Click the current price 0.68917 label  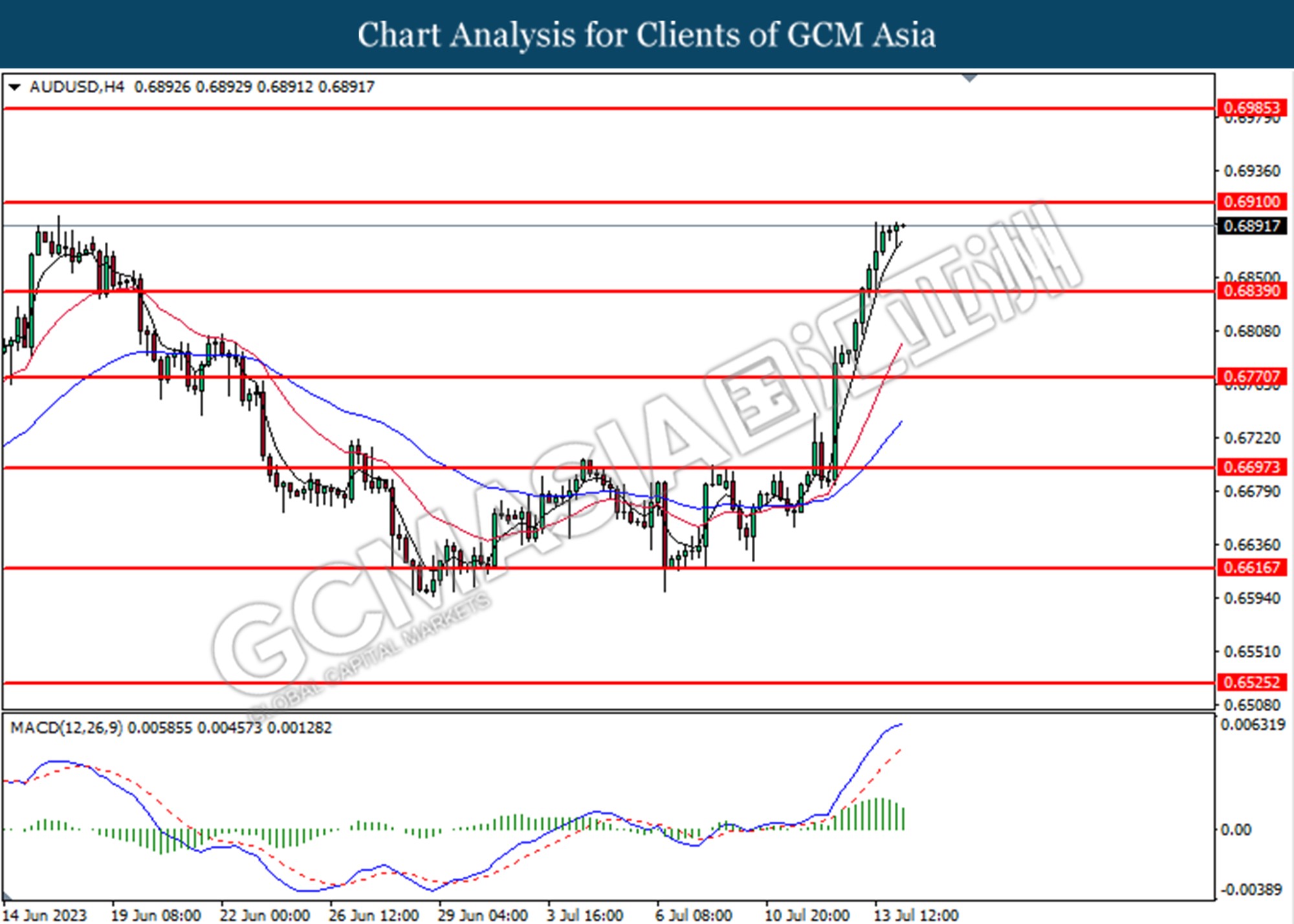(x=1252, y=226)
